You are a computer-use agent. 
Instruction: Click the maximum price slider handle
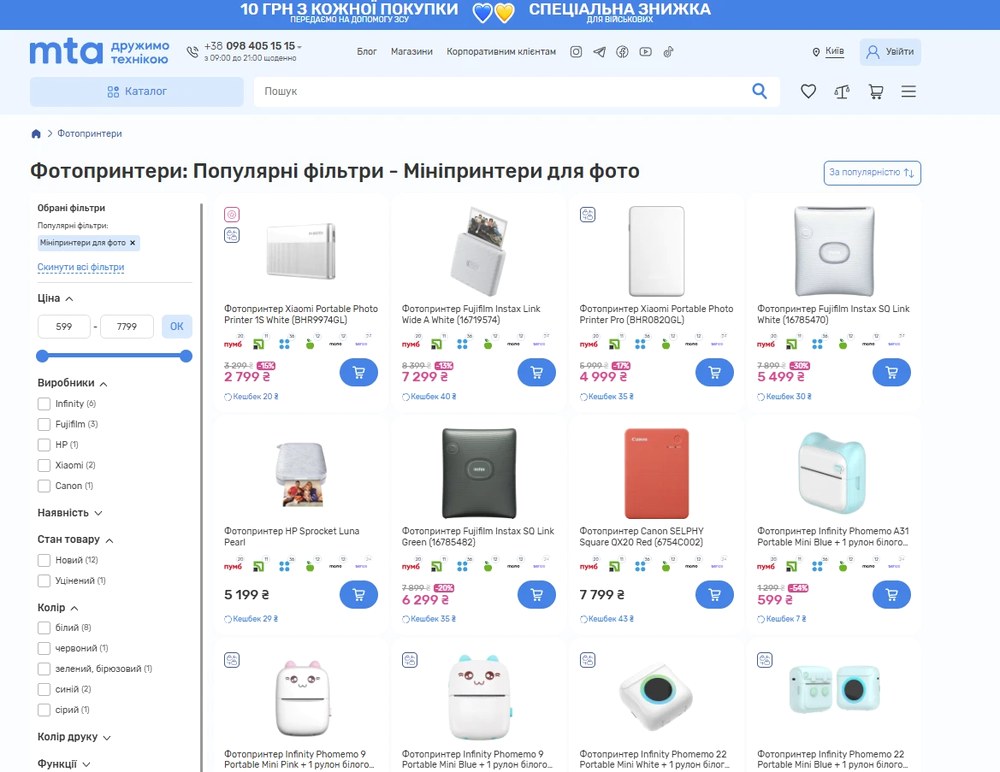click(x=186, y=356)
